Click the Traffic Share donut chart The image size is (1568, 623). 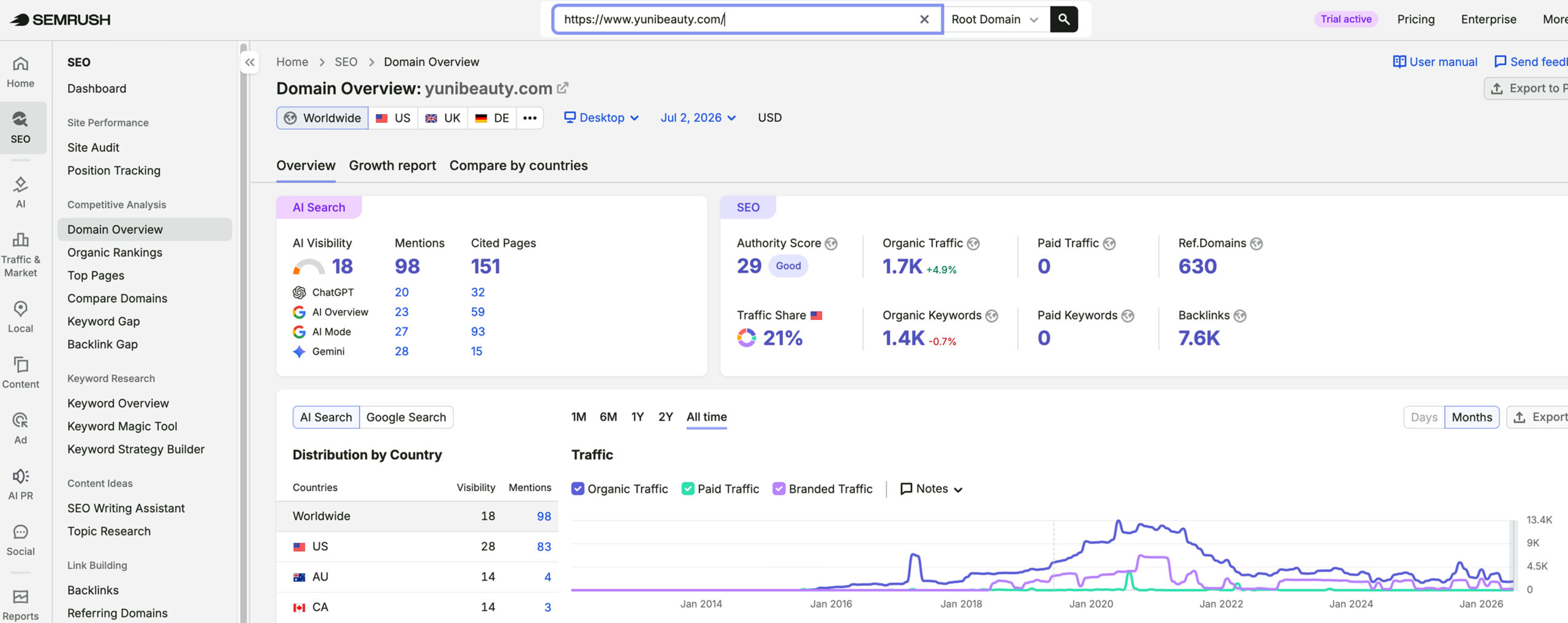(x=746, y=338)
